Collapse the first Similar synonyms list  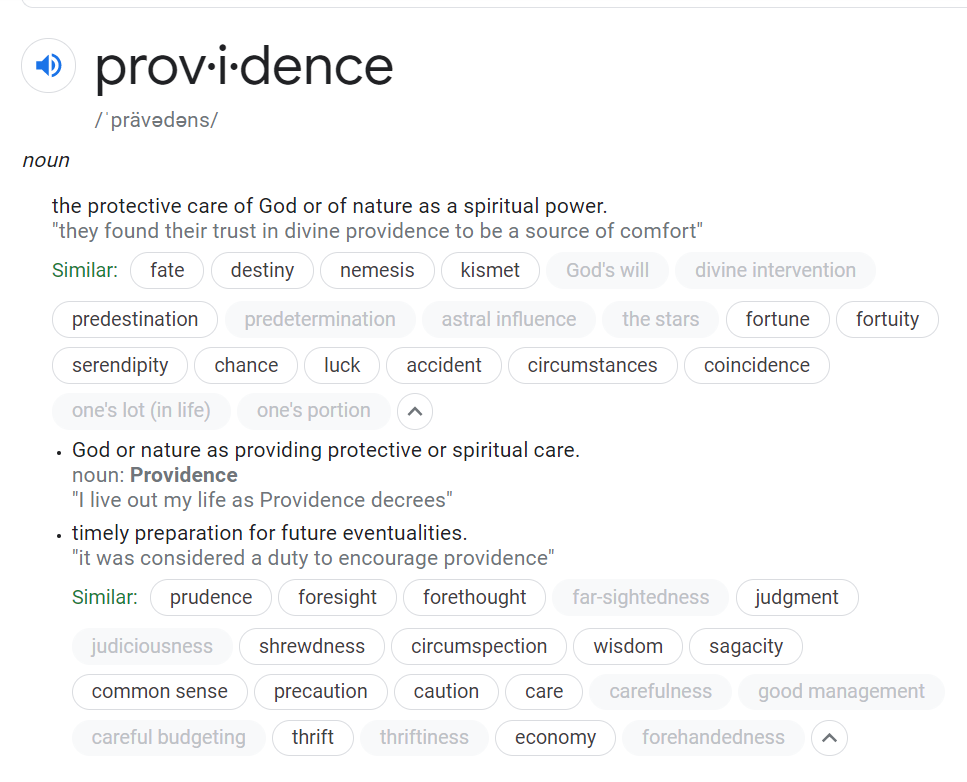415,411
